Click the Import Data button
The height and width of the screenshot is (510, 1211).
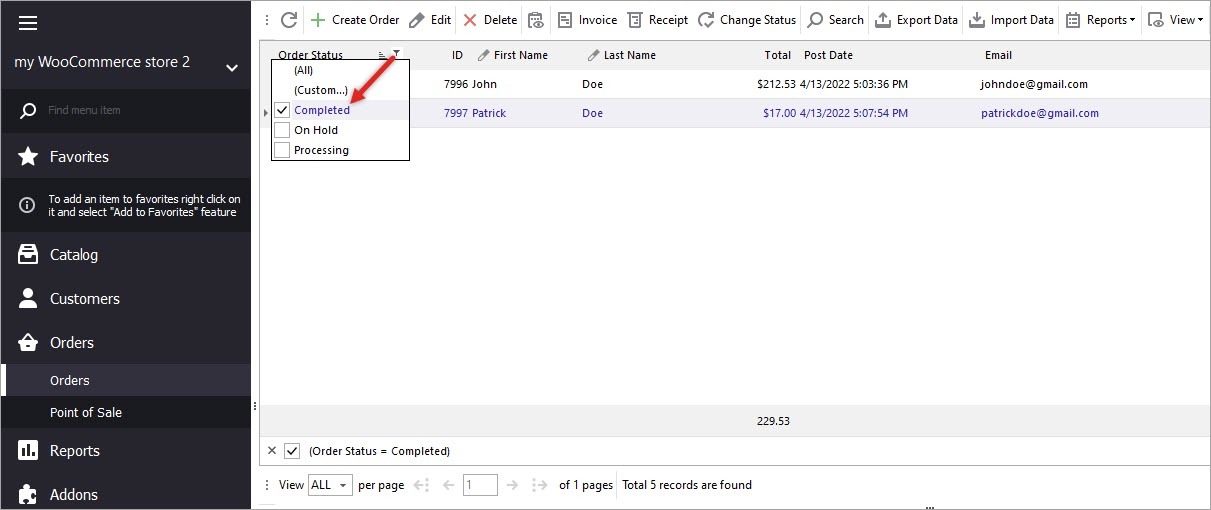[1011, 20]
